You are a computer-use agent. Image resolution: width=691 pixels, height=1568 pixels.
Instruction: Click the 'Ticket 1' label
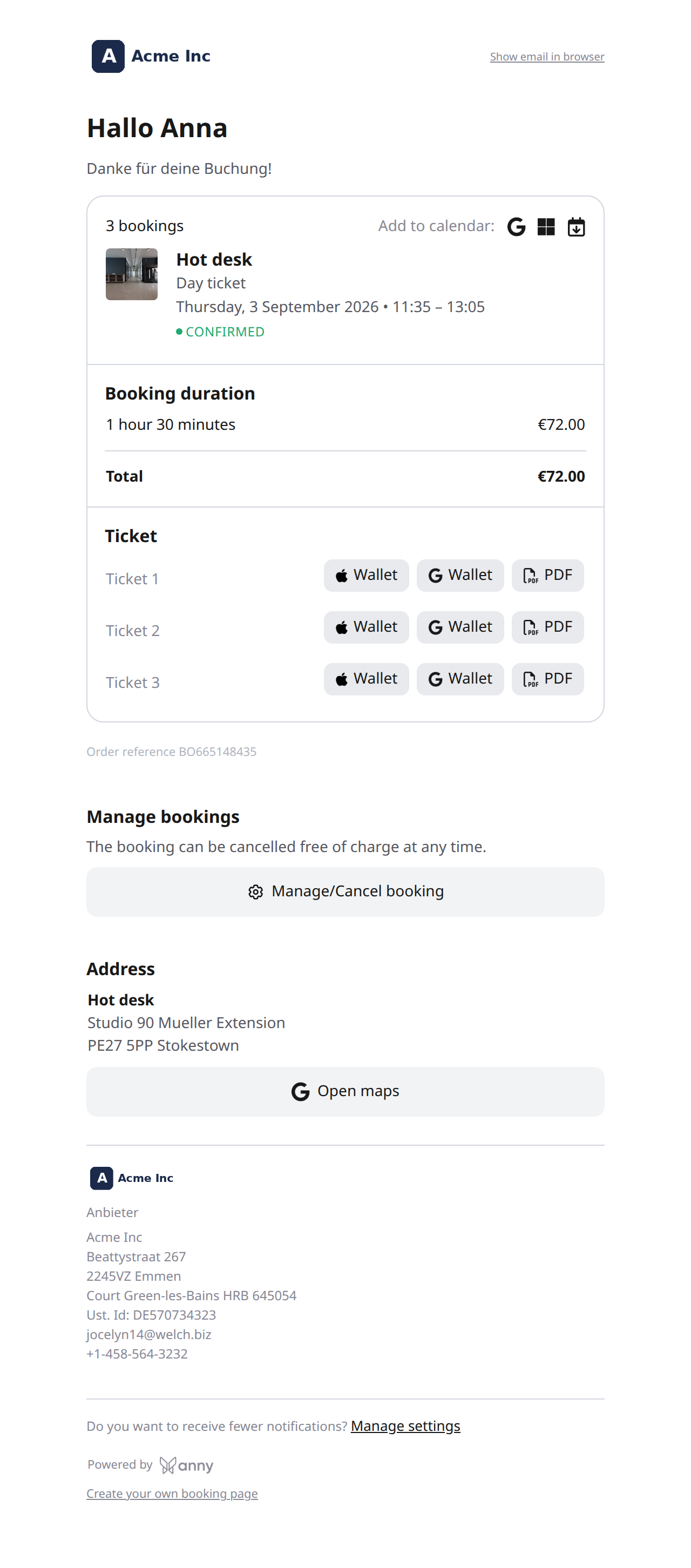(132, 579)
